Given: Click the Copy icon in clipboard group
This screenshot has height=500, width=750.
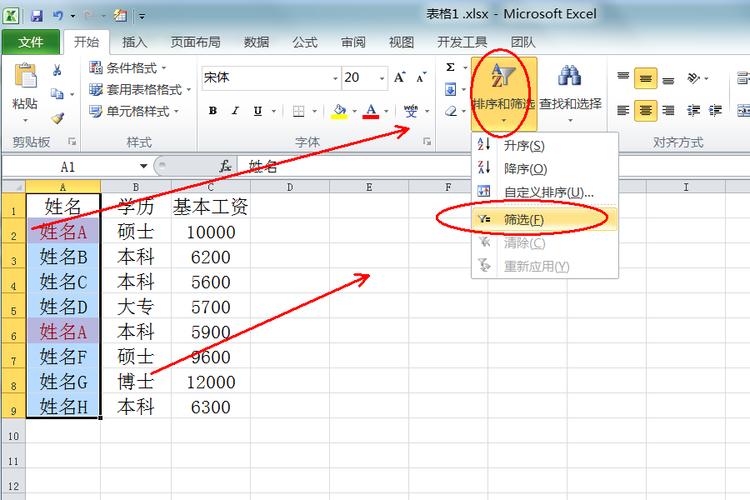Looking at the screenshot, I should pos(57,93).
